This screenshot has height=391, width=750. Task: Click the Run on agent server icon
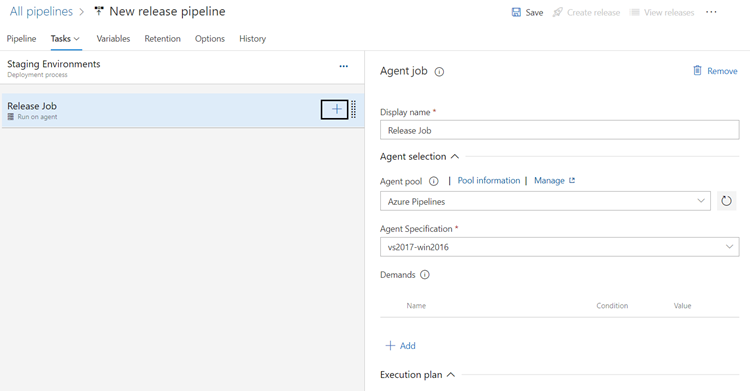[11, 117]
